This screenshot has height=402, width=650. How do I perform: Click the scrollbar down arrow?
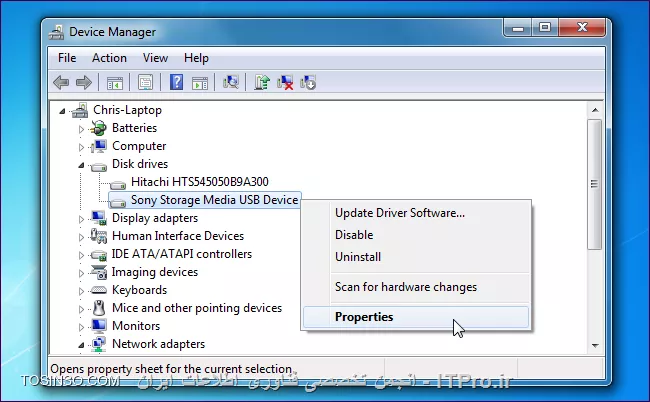[x=595, y=345]
